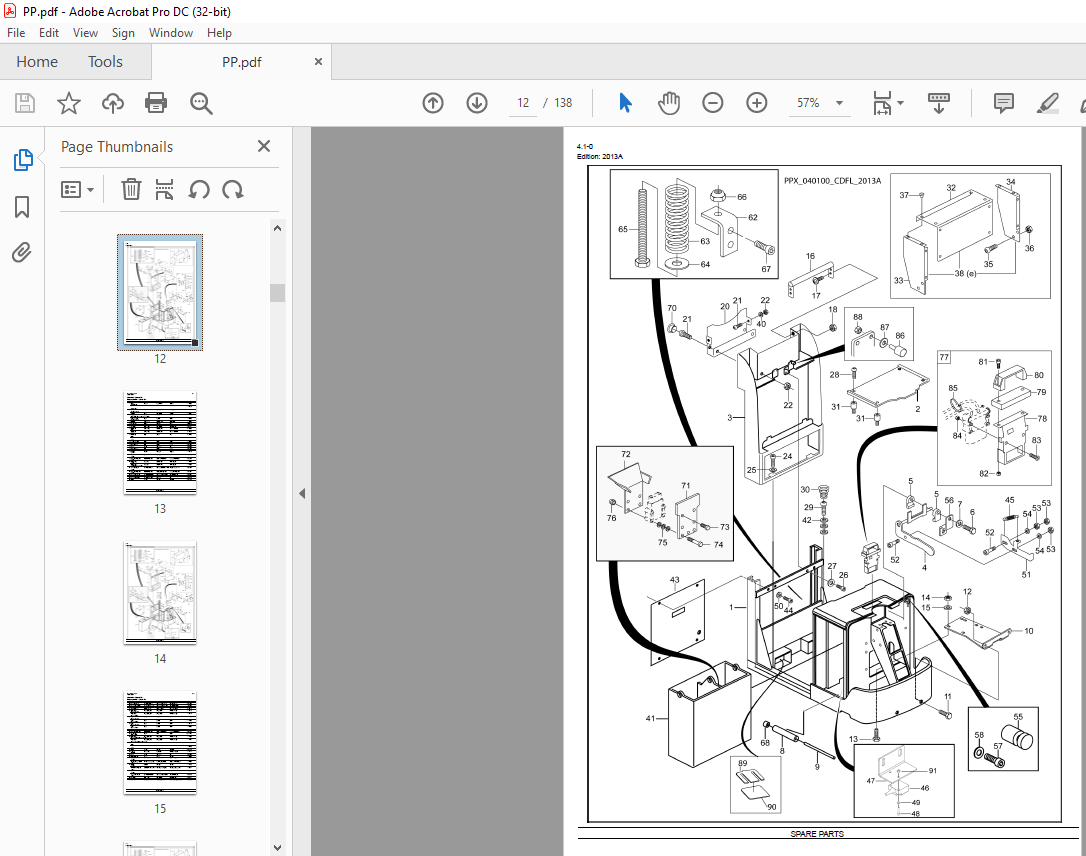Viewport: 1086px width, 856px height.
Task: Select the page 14 thumbnail
Action: (x=160, y=593)
